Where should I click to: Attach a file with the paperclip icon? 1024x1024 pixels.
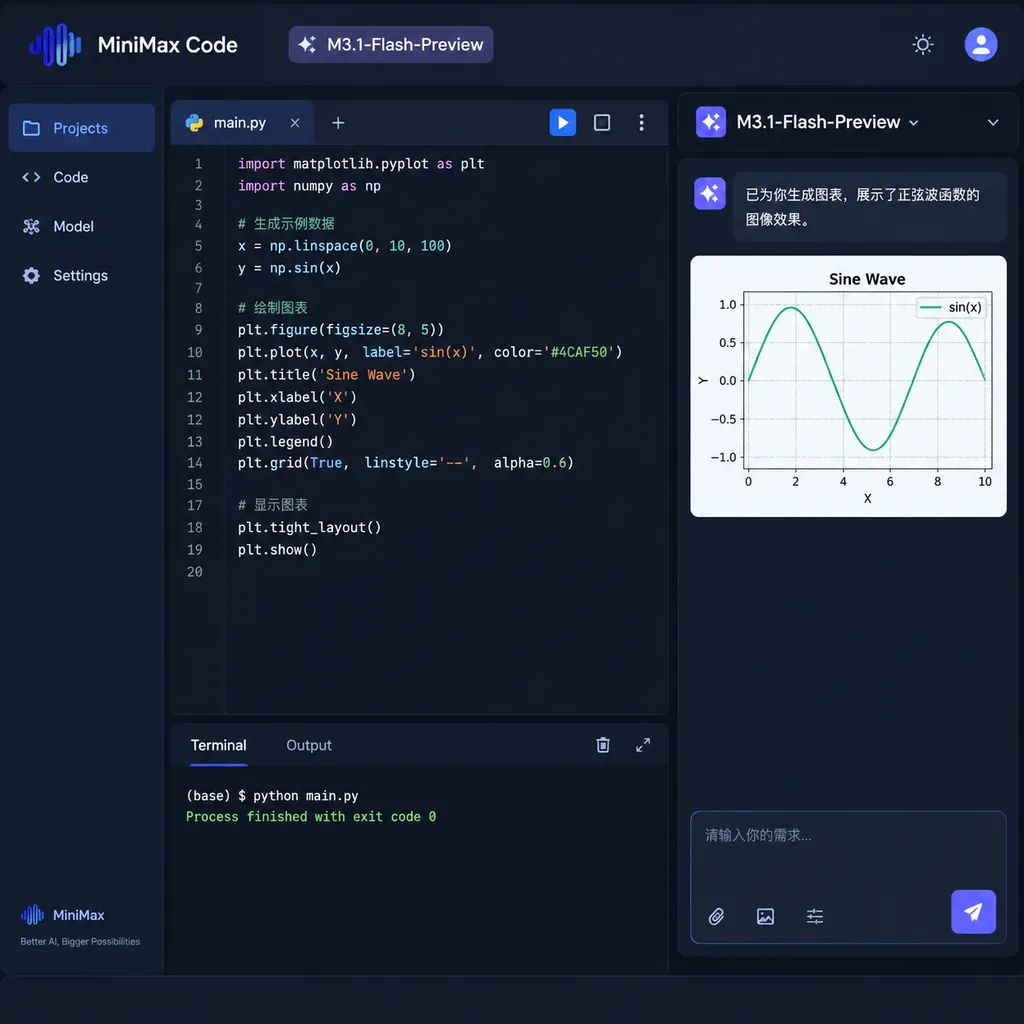click(x=716, y=916)
